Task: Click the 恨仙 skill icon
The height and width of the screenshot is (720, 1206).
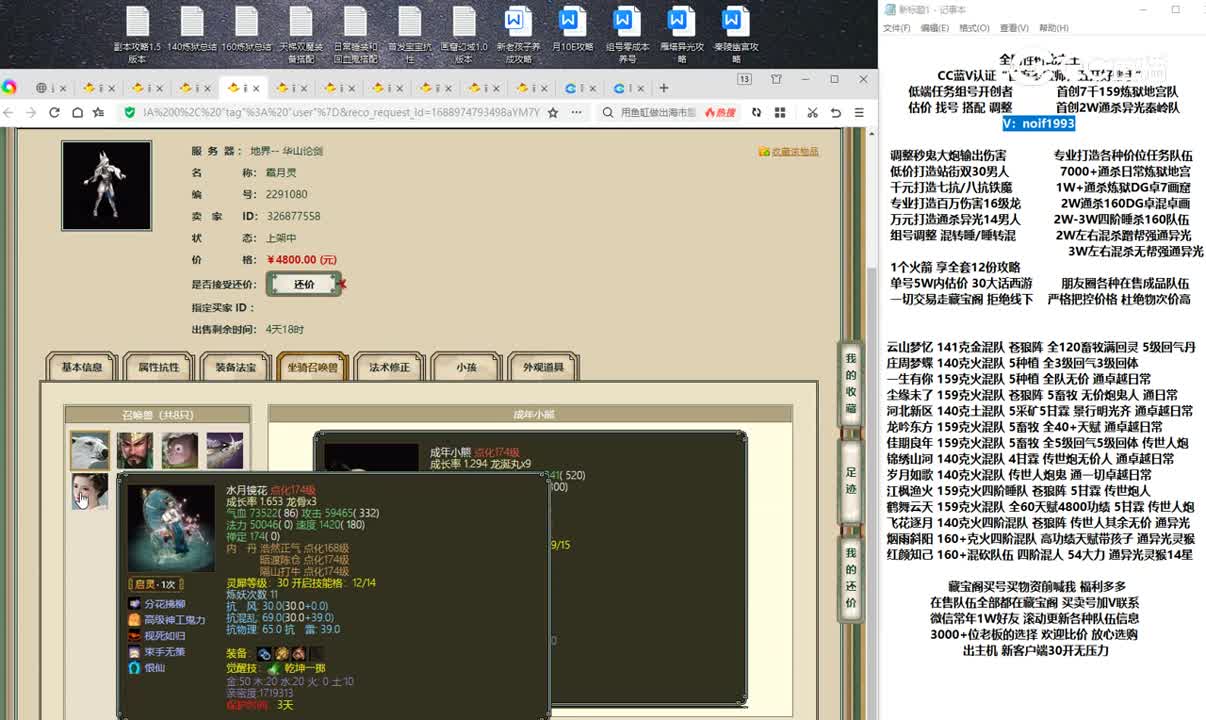Action: point(135,667)
